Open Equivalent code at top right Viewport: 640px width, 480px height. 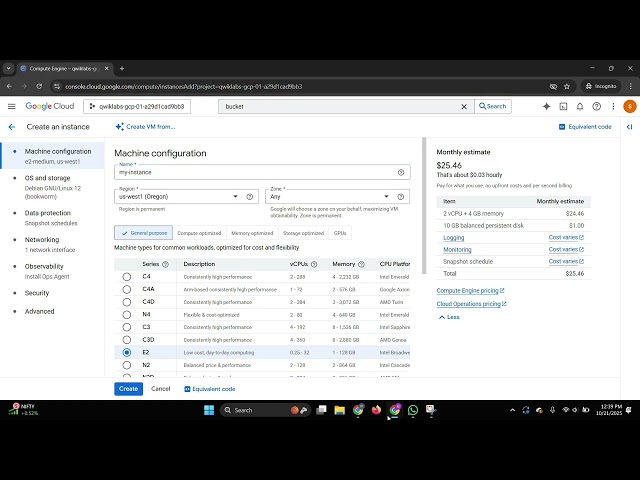[x=585, y=127]
